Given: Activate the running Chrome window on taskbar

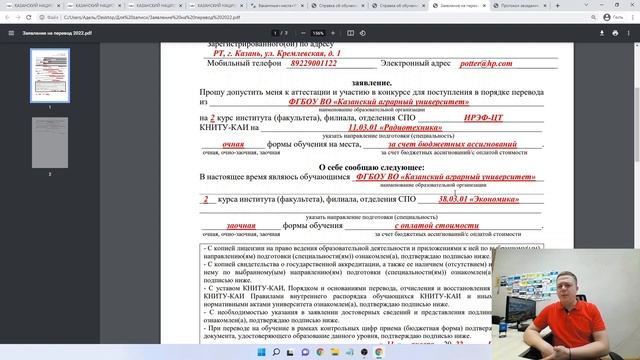Looking at the screenshot, I should 379,352.
